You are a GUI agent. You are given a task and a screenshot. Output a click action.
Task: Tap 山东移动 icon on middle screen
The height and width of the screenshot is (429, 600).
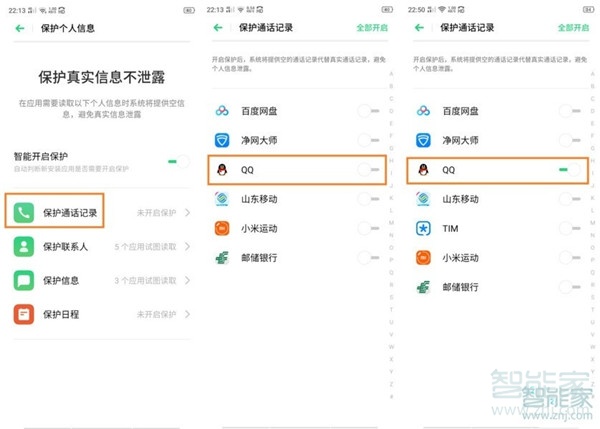pyautogui.click(x=222, y=199)
